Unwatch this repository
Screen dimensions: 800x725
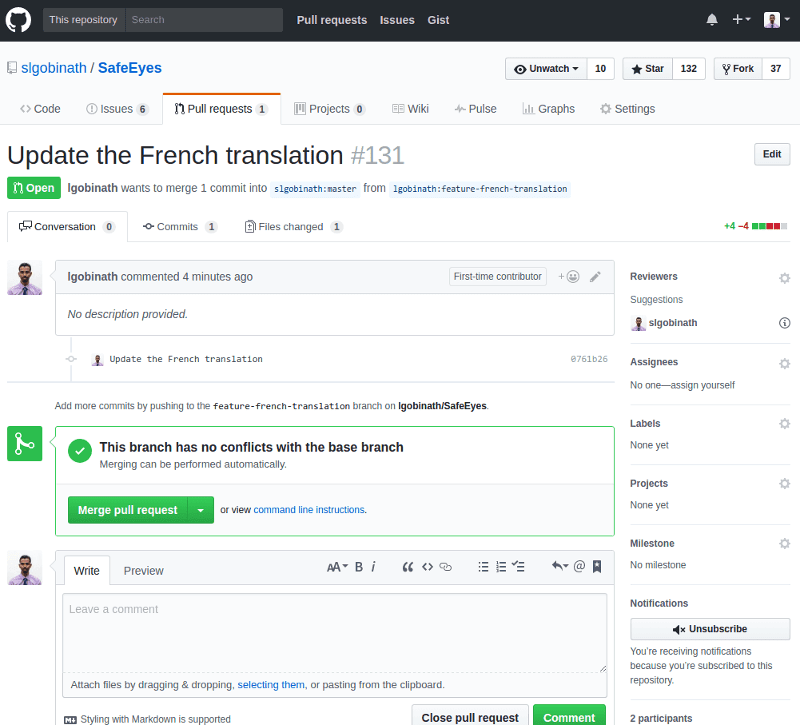545,68
